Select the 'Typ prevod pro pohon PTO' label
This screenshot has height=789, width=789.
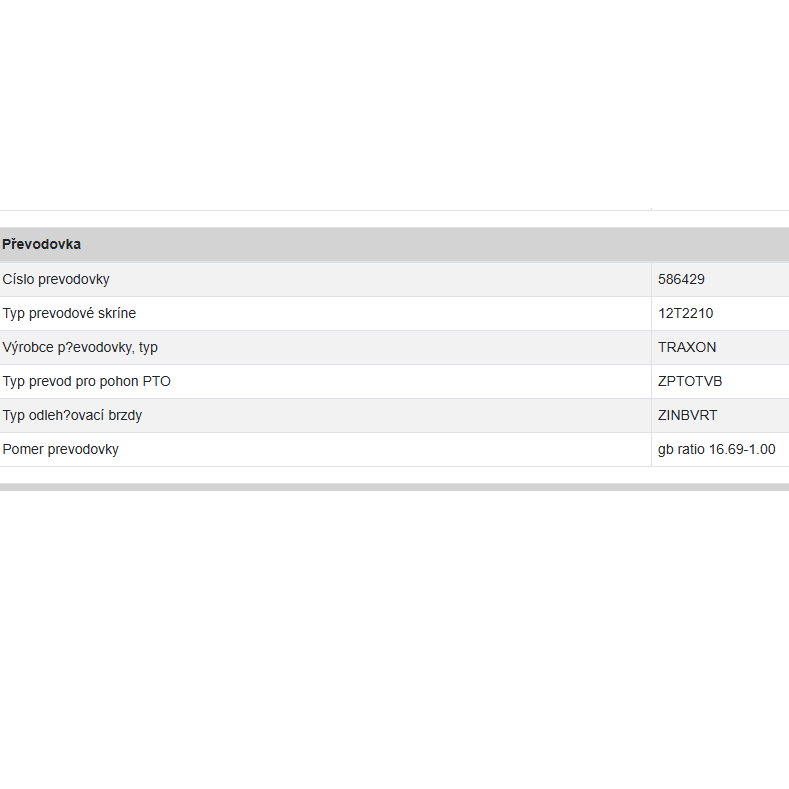coord(86,381)
